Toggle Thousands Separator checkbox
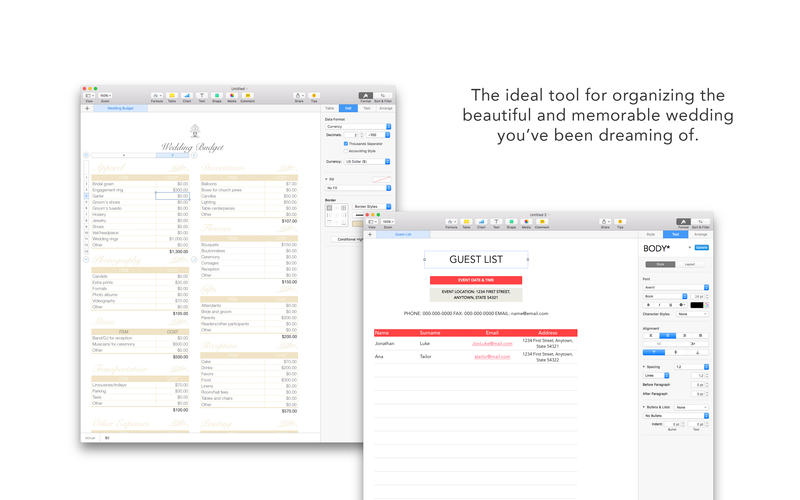Screen dimensions: 800x500 tap(346, 144)
